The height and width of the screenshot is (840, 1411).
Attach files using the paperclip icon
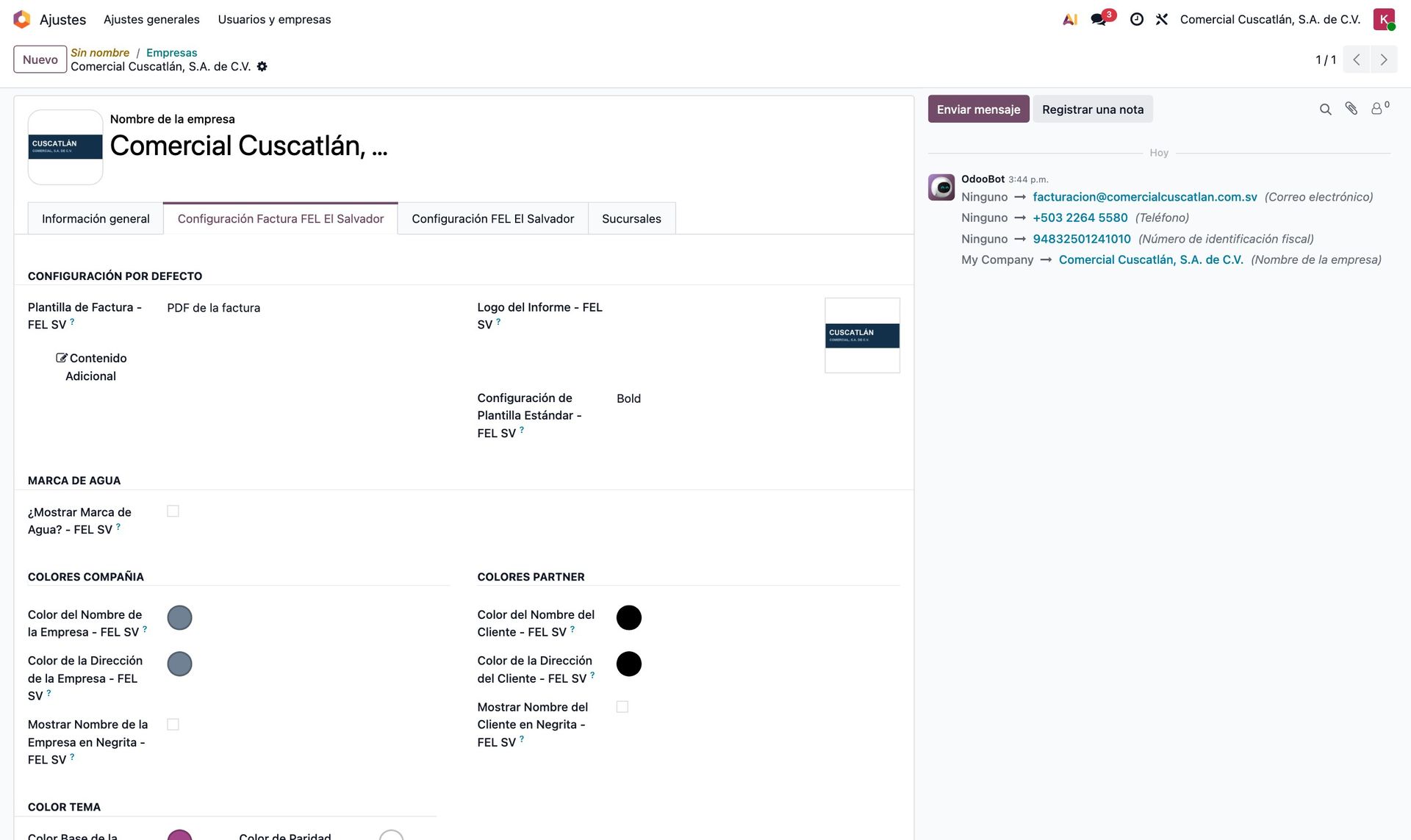(x=1351, y=109)
